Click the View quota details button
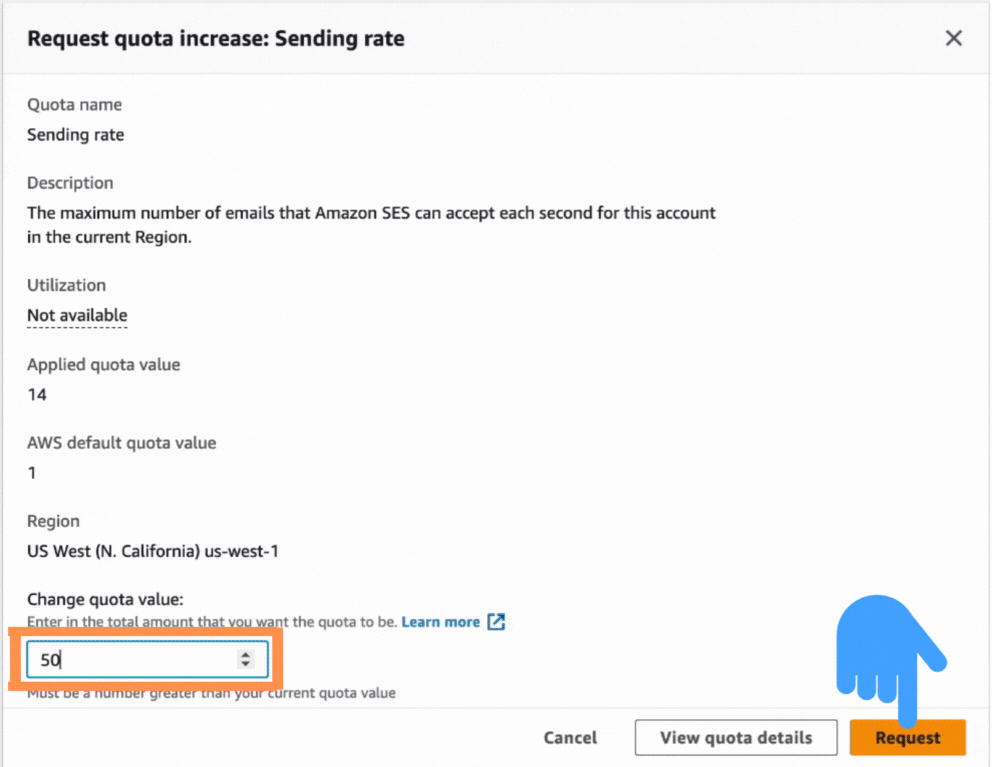Image resolution: width=992 pixels, height=767 pixels. [x=736, y=737]
